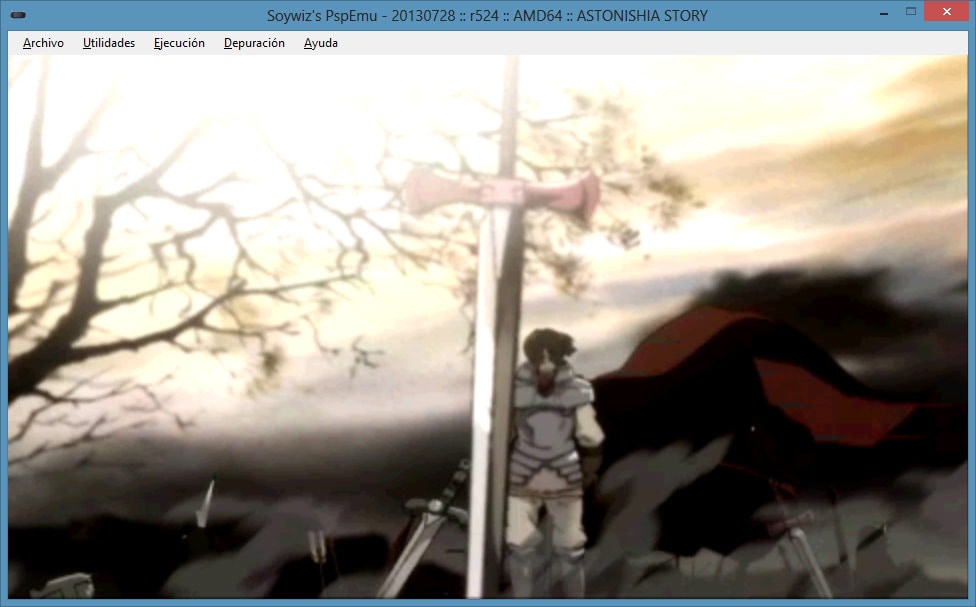The height and width of the screenshot is (607, 976).
Task: Expand the Ejecución menu
Action: (179, 43)
